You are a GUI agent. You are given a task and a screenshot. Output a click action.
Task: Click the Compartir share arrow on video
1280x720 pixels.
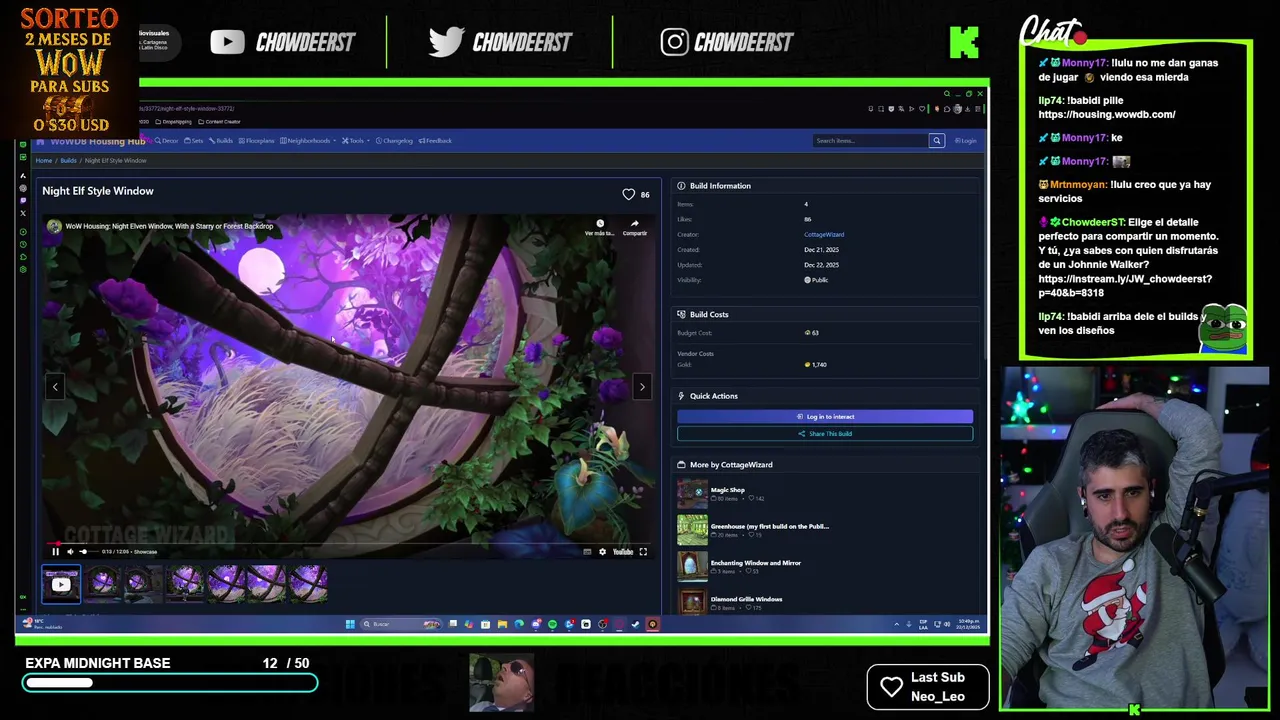[x=634, y=226]
